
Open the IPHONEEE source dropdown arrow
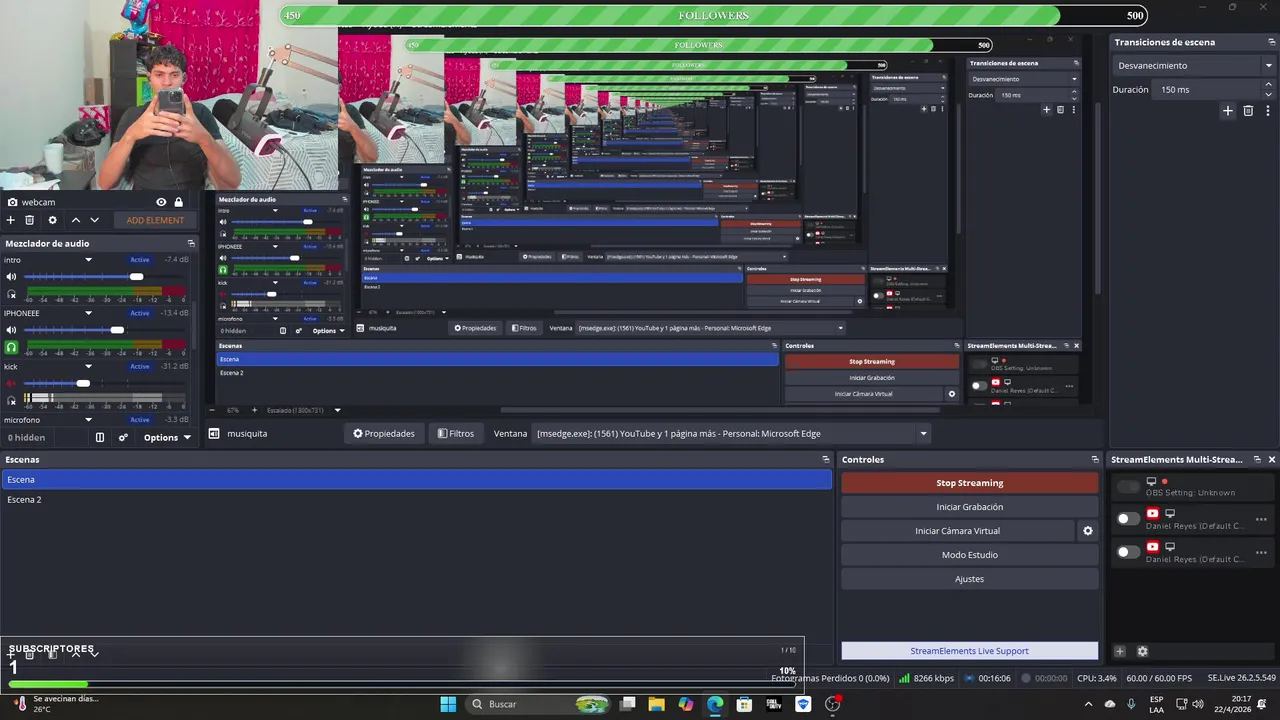click(88, 313)
